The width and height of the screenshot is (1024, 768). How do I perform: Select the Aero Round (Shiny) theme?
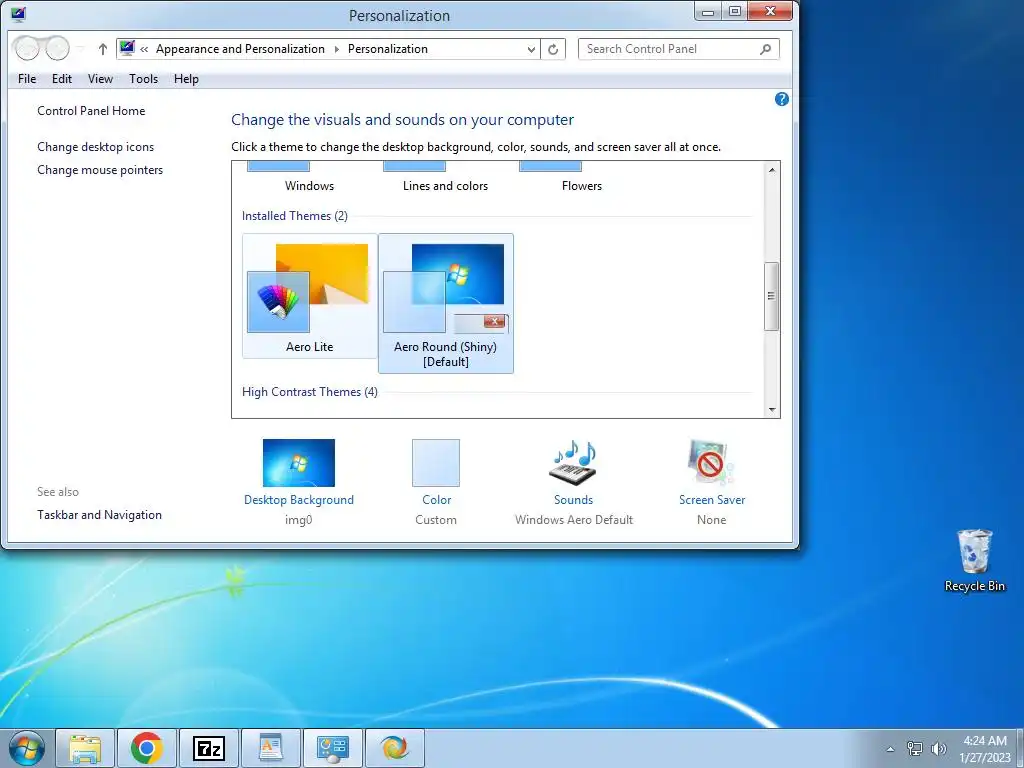coord(445,304)
